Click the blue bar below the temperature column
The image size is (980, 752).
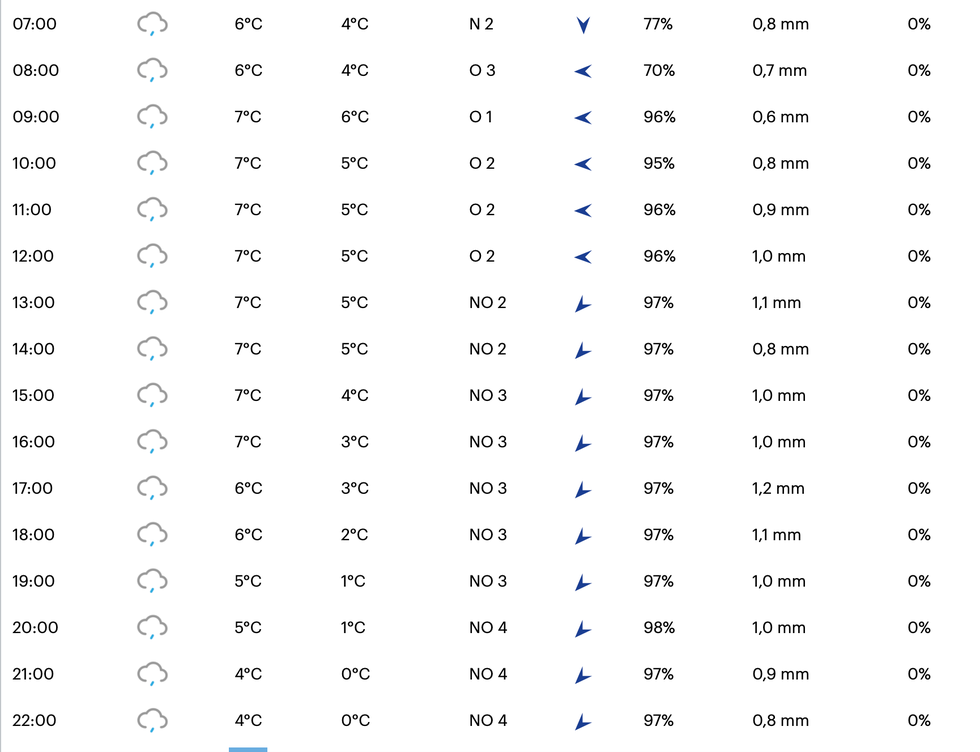(248, 749)
